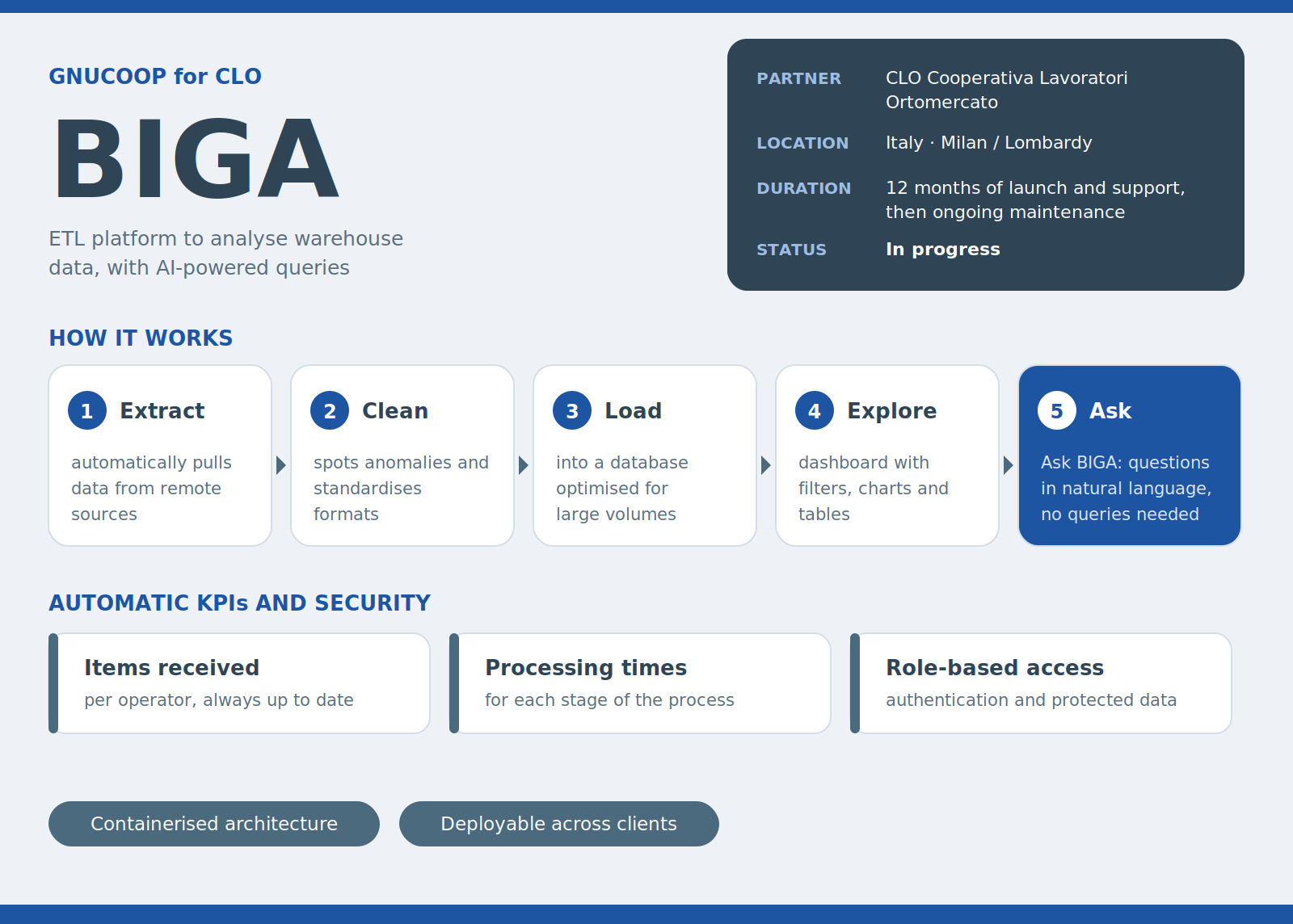Click the step 1 number circle for Extract

point(87,410)
